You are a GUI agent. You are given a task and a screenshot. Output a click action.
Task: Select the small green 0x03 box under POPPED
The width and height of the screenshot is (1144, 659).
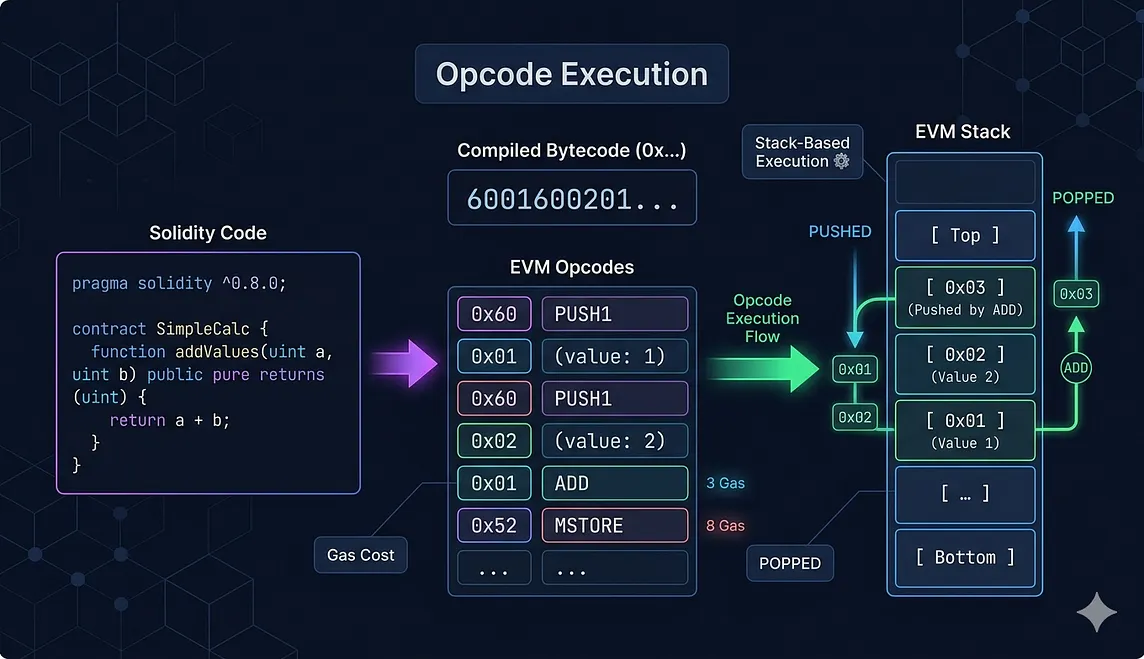pyautogui.click(x=1076, y=294)
